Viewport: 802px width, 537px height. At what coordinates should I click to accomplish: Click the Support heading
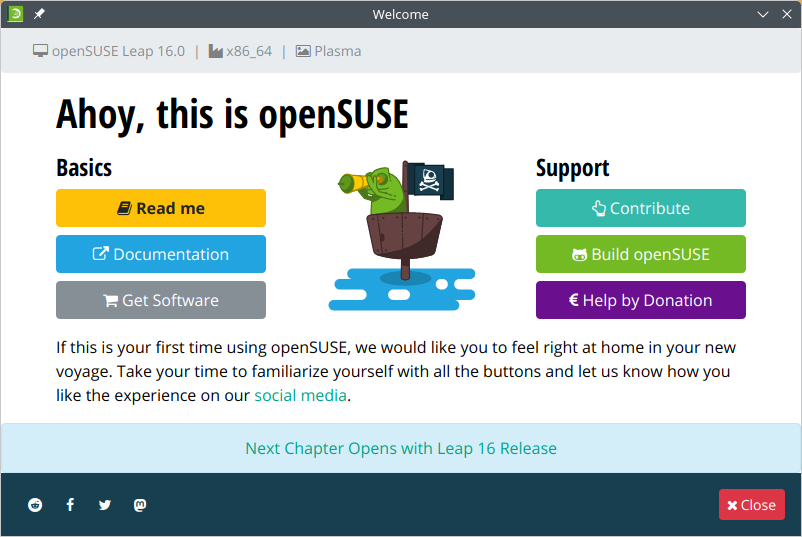(x=572, y=169)
